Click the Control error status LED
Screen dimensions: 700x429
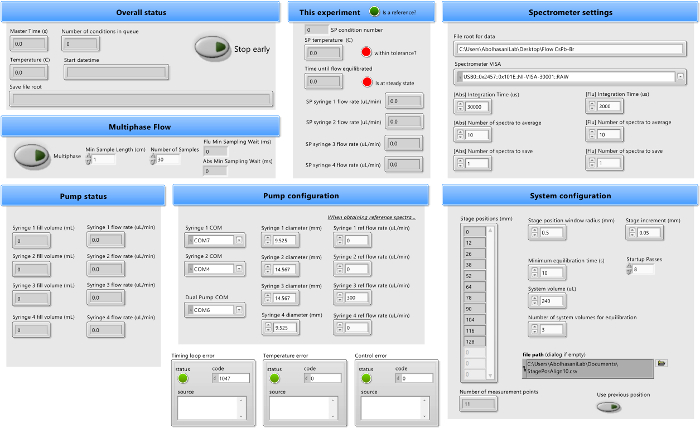pyautogui.click(x=366, y=378)
